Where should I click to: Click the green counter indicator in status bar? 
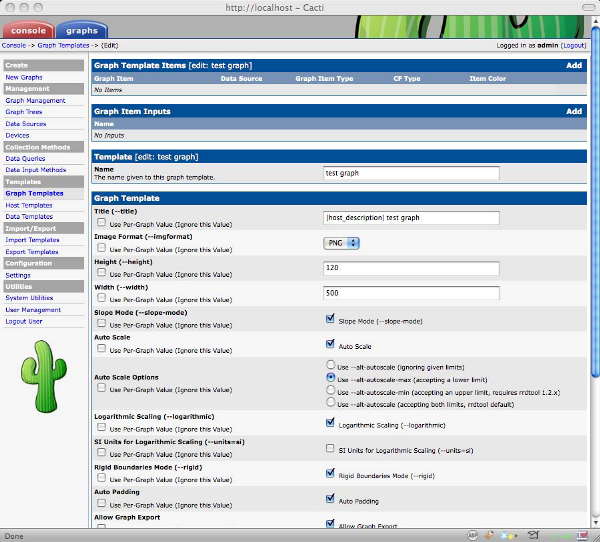pyautogui.click(x=561, y=536)
